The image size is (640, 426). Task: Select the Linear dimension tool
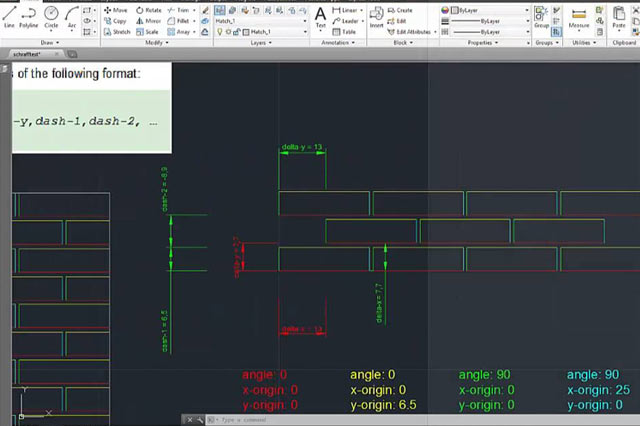(344, 10)
